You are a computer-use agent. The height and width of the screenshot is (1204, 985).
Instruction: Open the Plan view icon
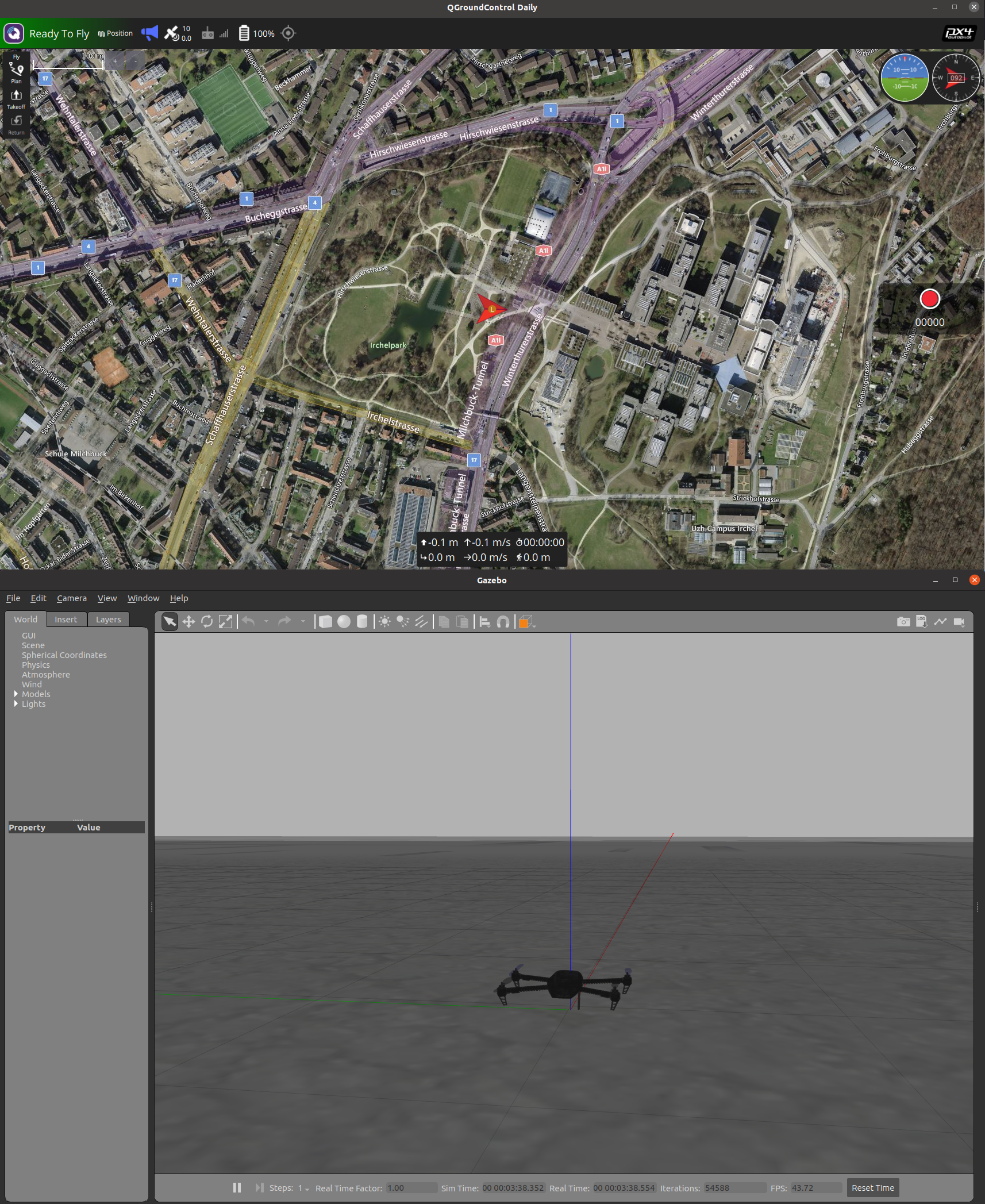click(x=16, y=72)
